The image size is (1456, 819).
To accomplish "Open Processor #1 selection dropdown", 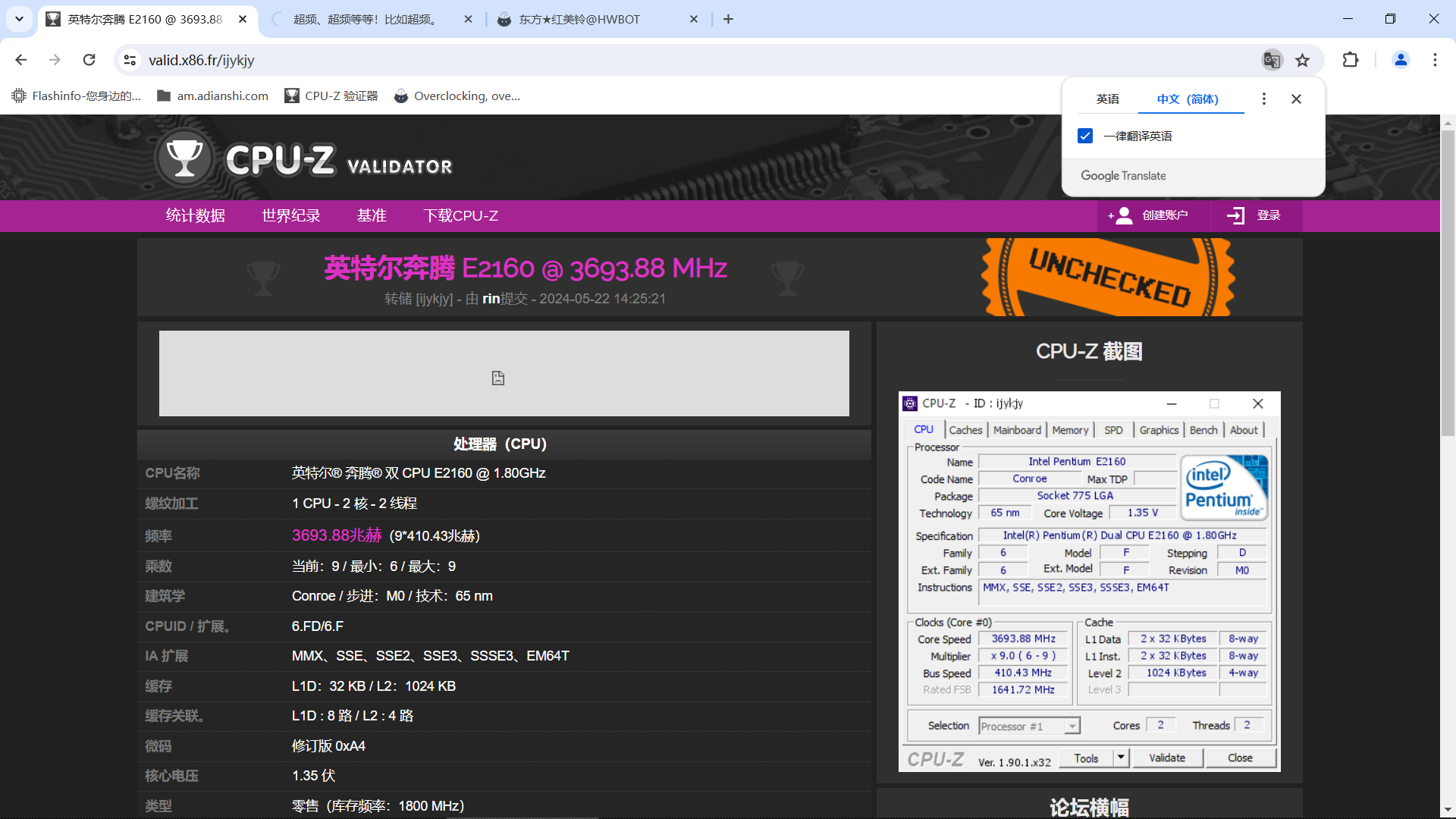I will (x=1029, y=726).
